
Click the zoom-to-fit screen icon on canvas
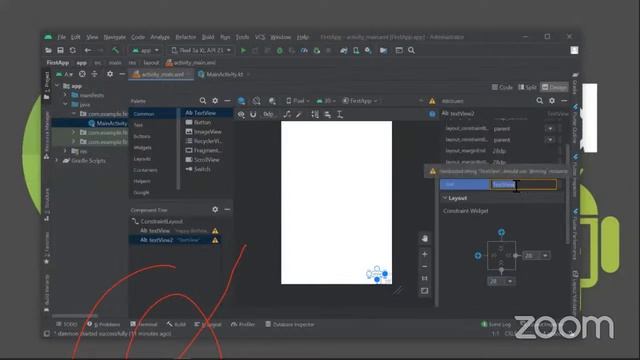click(424, 291)
